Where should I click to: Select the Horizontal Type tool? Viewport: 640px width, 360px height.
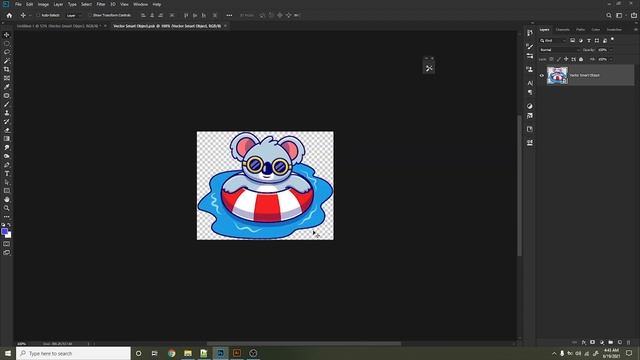[7, 173]
